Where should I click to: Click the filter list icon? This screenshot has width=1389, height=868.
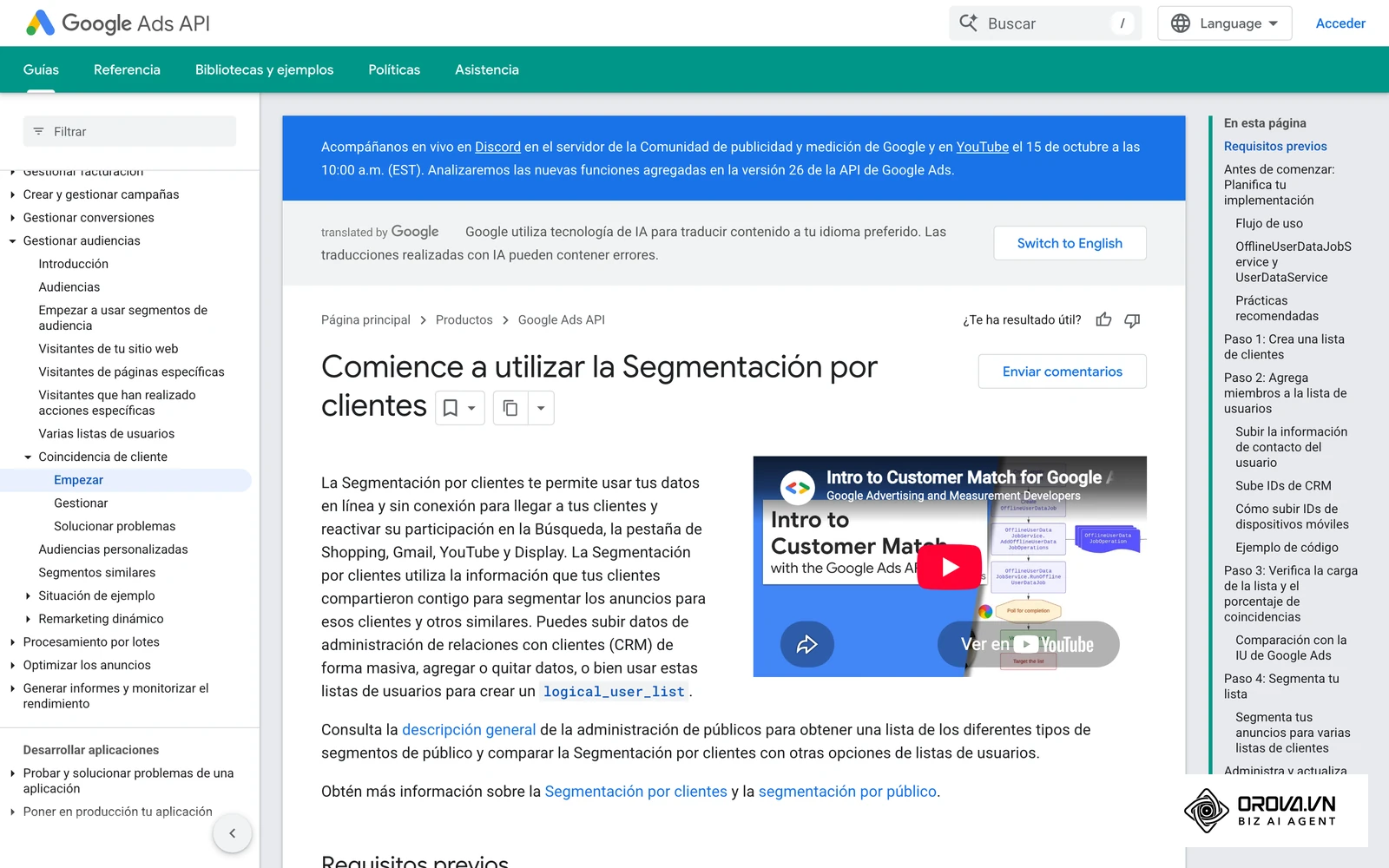(x=38, y=132)
